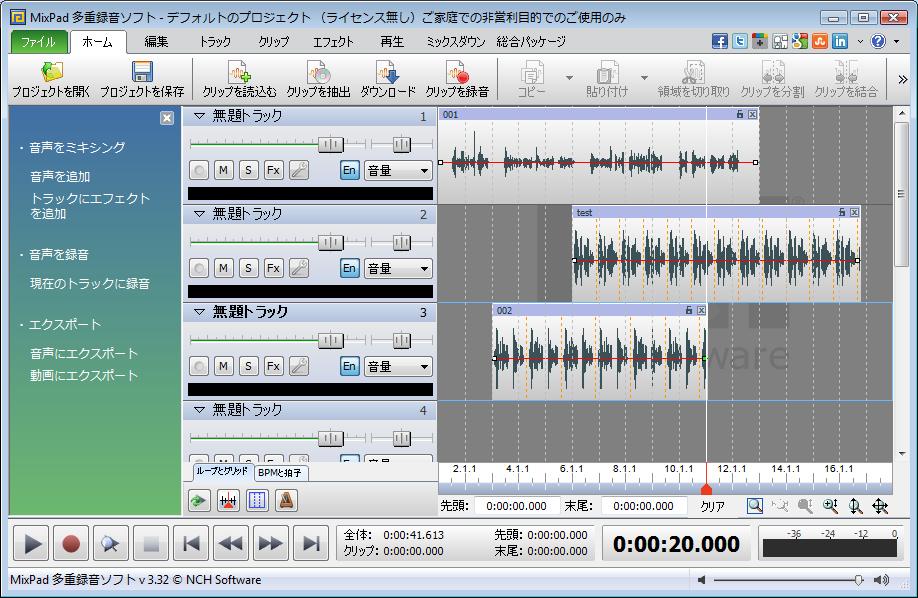Share via the LinkedIn icon

[x=840, y=41]
